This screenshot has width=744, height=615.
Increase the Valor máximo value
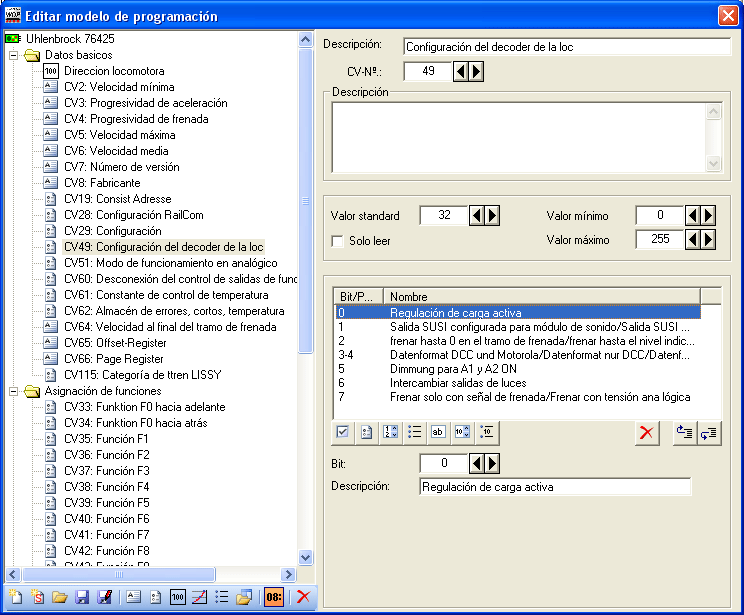[x=708, y=239]
